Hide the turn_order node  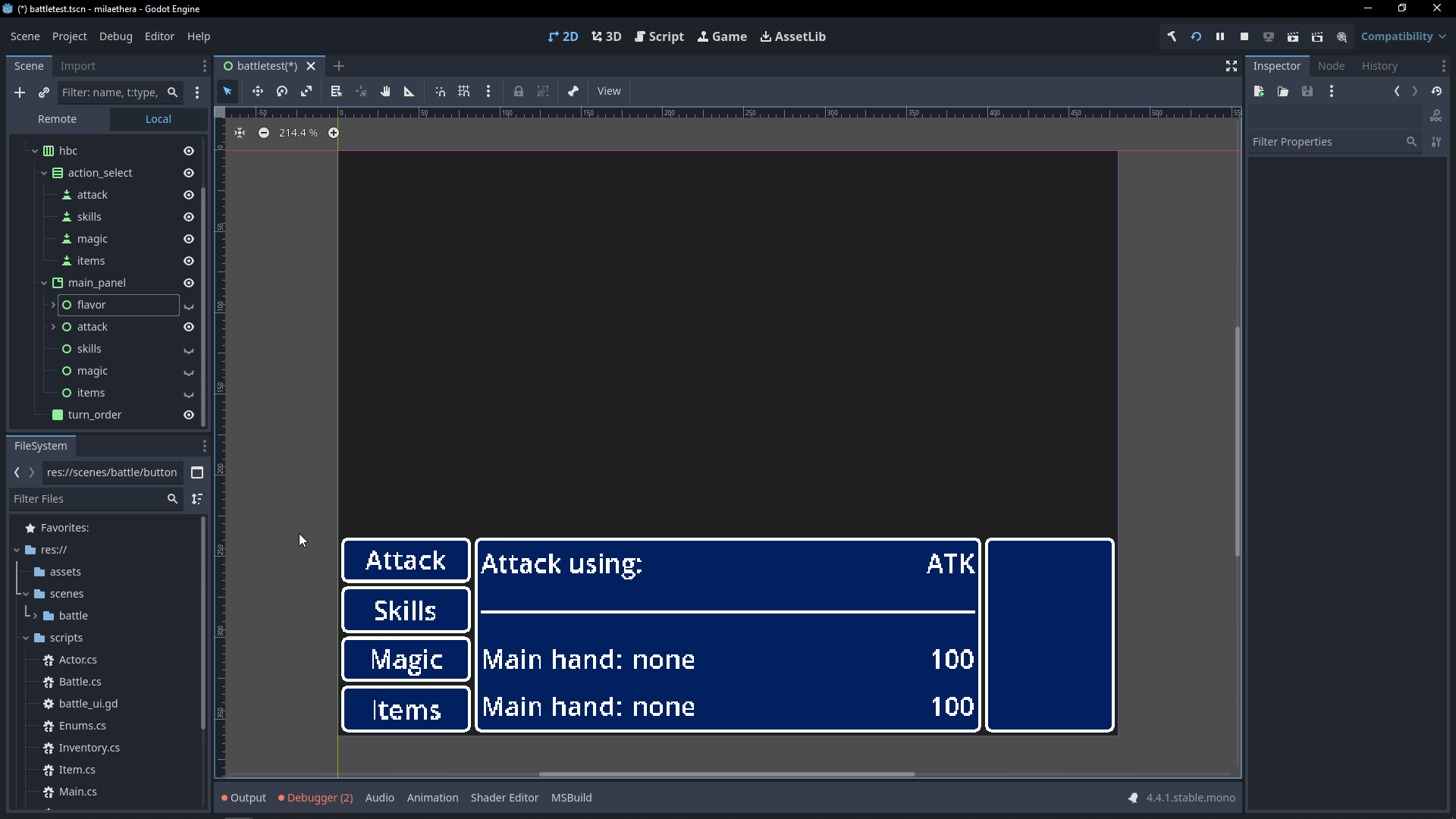(x=189, y=415)
